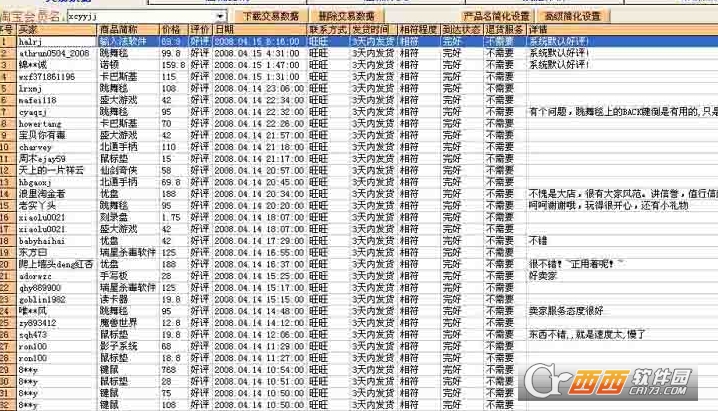Sort by the 日期 column header
The height and width of the screenshot is (411, 718).
[259, 30]
